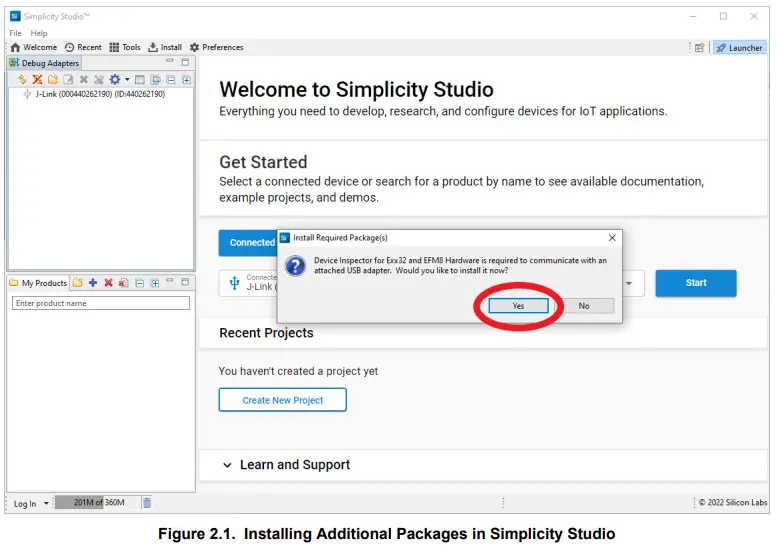Click the blue monitor icon in Debug Adapters

click(156, 79)
